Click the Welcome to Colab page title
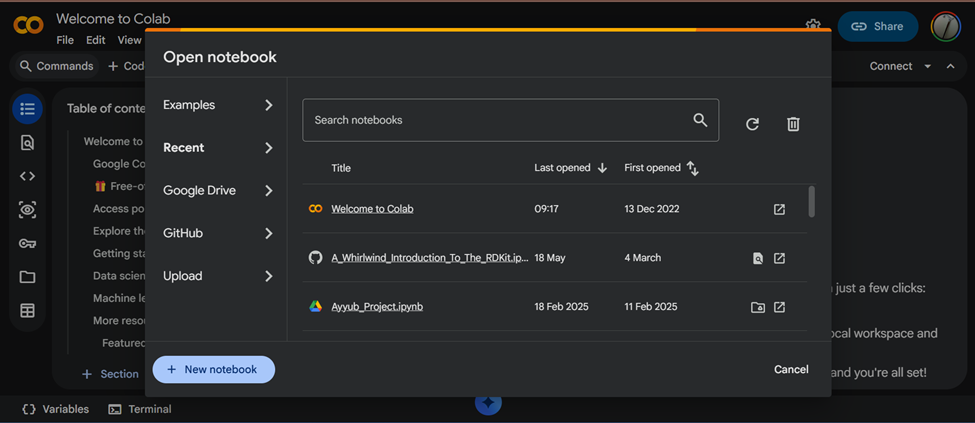 tap(113, 19)
